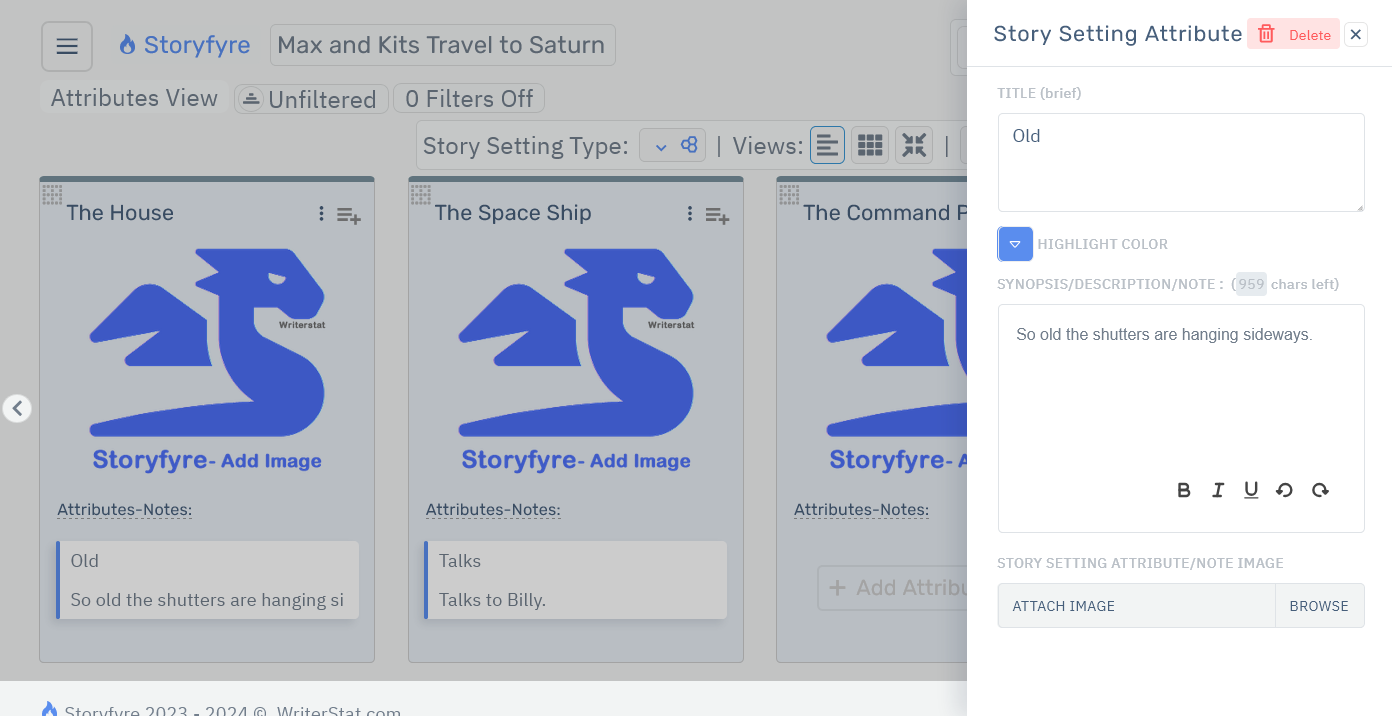Collapse the panel using the left arrow chevron
Screen dimensions: 1392x716
click(x=17, y=408)
